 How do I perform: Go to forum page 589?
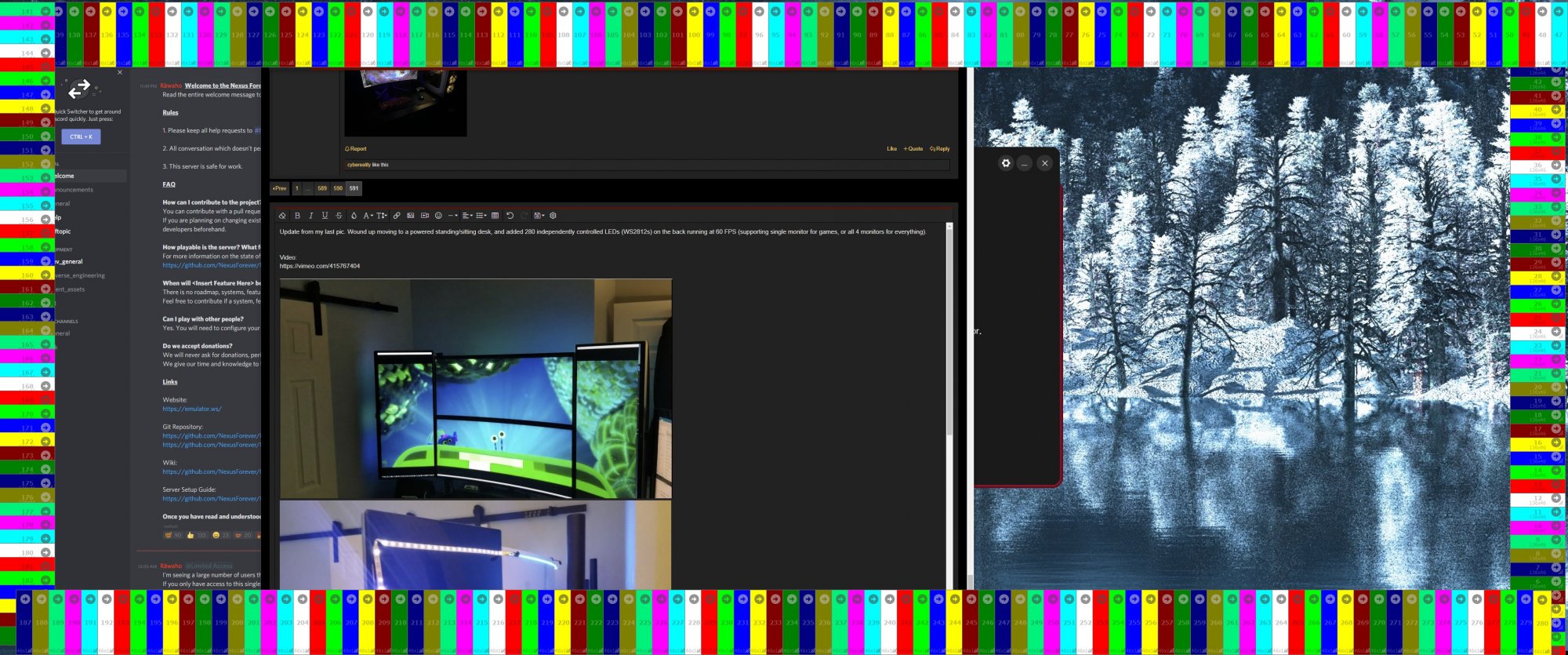click(322, 188)
